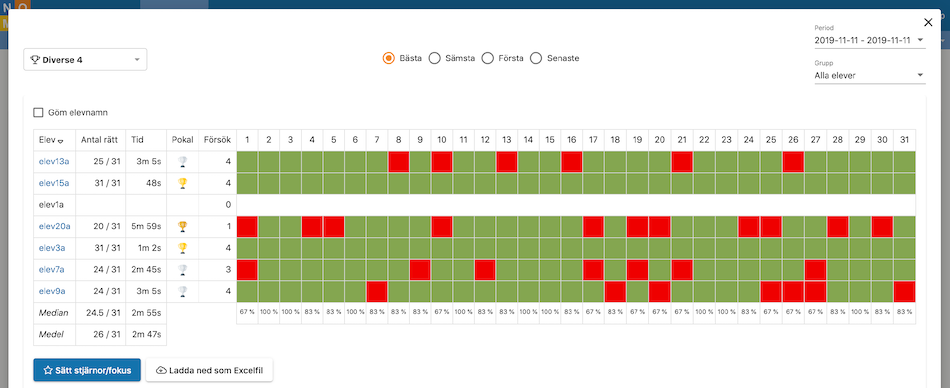Click the gold trophy icon for elev20a
The width and height of the screenshot is (950, 388).
[182, 227]
